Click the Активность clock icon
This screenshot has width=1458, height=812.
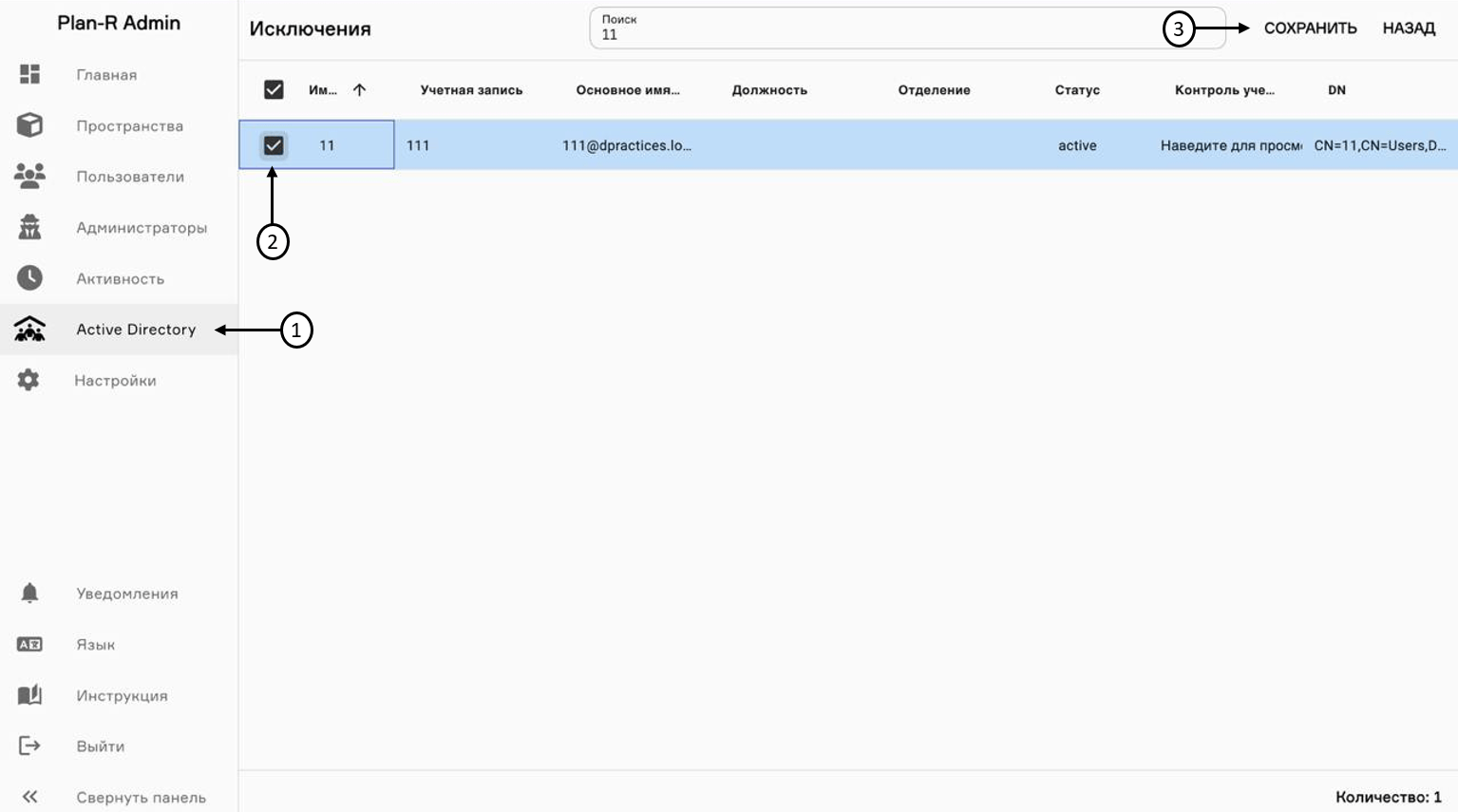pos(29,278)
